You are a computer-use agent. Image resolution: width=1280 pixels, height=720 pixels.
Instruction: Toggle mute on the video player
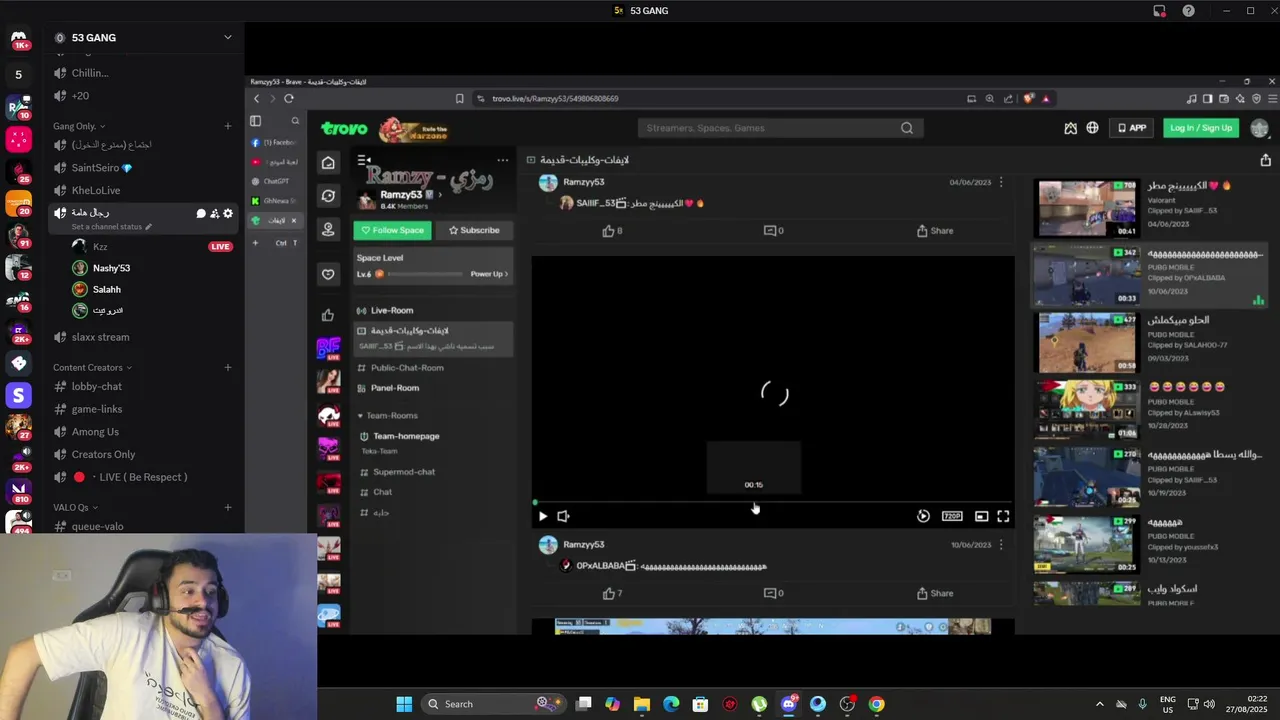563,516
